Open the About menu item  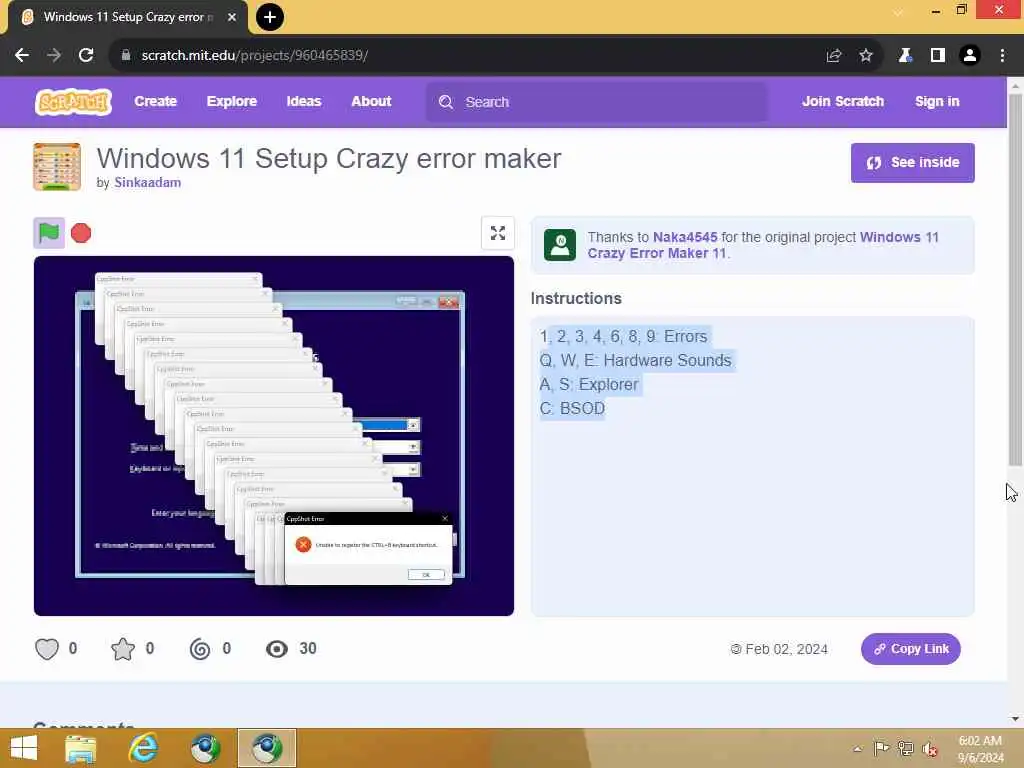[371, 101]
